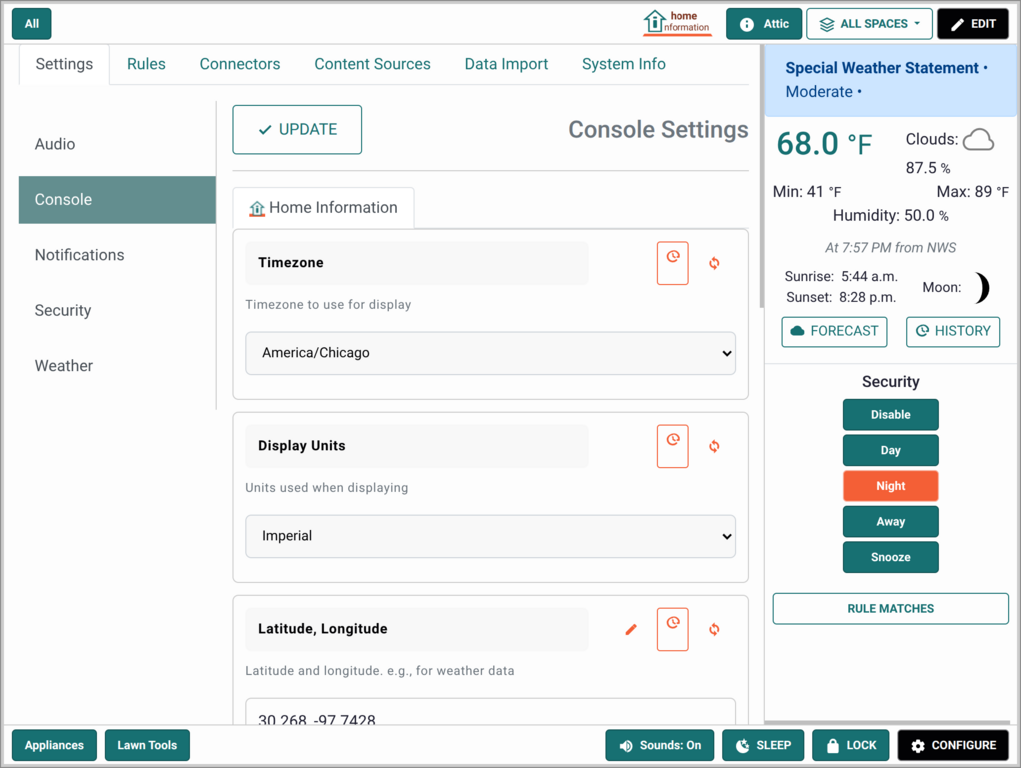Toggle Sounds: On button

(x=660, y=745)
